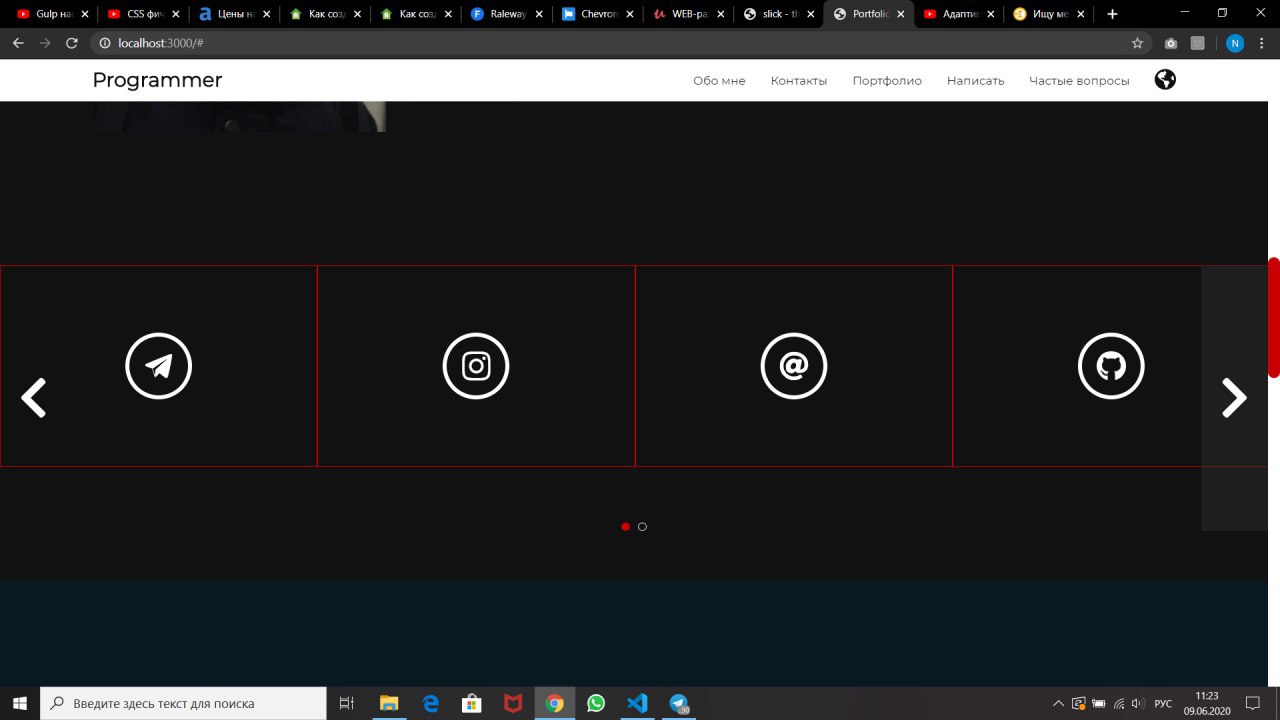The width and height of the screenshot is (1280, 720).
Task: Advance the carousel with the right chevron
Action: [1235, 398]
